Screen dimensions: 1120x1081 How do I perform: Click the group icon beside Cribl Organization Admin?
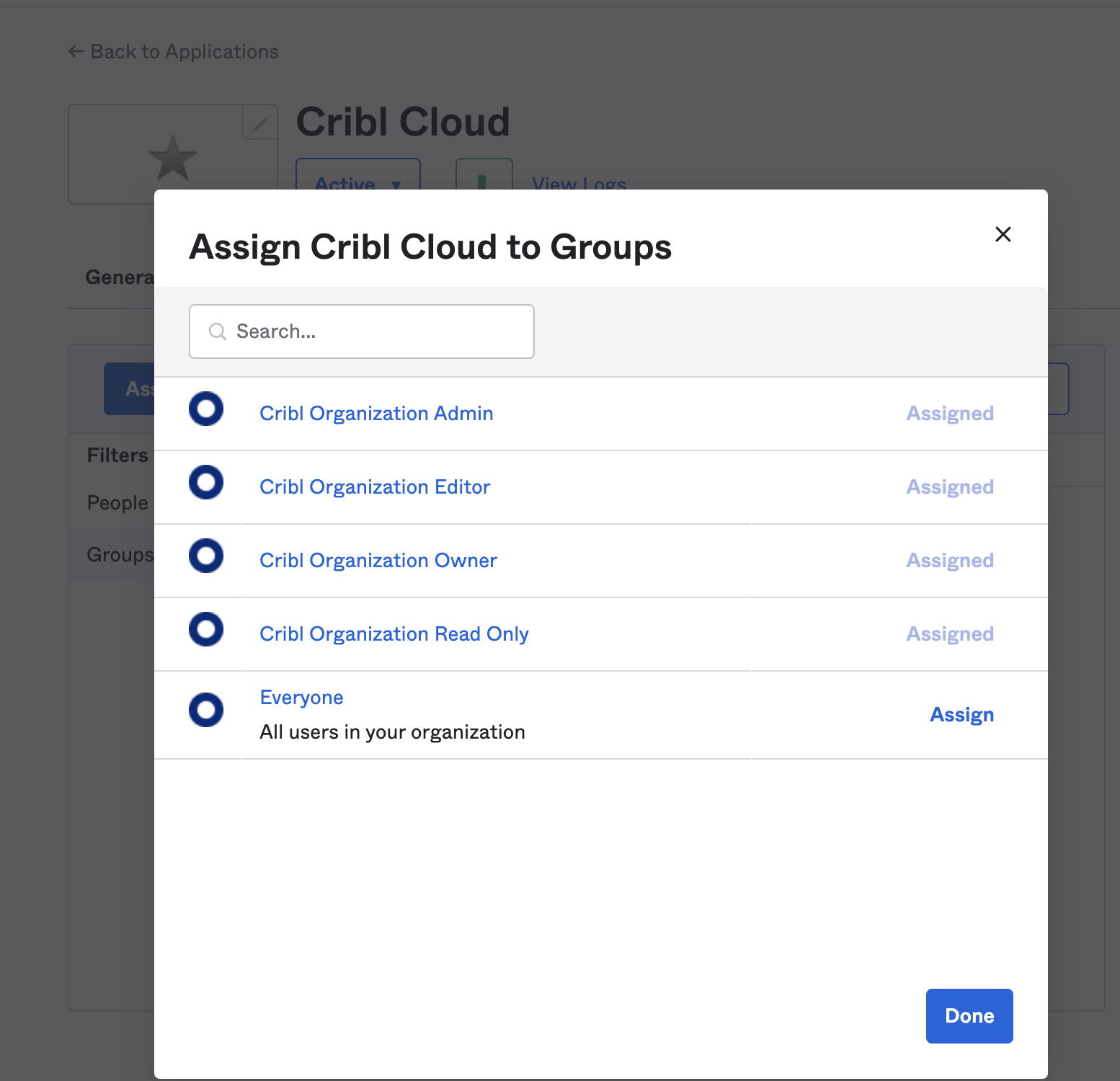(206, 409)
